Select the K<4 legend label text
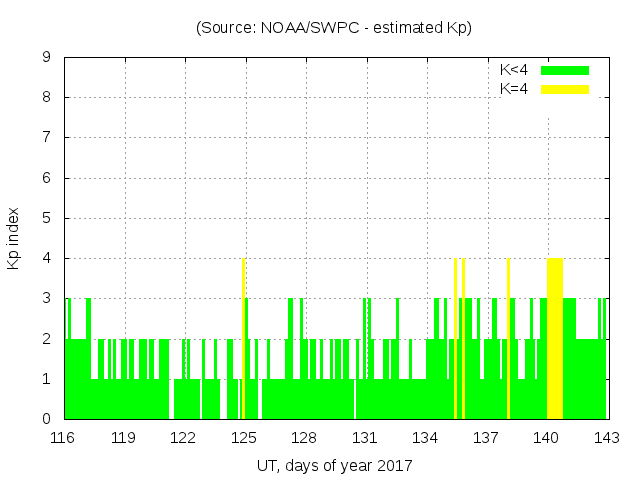 click(x=514, y=70)
